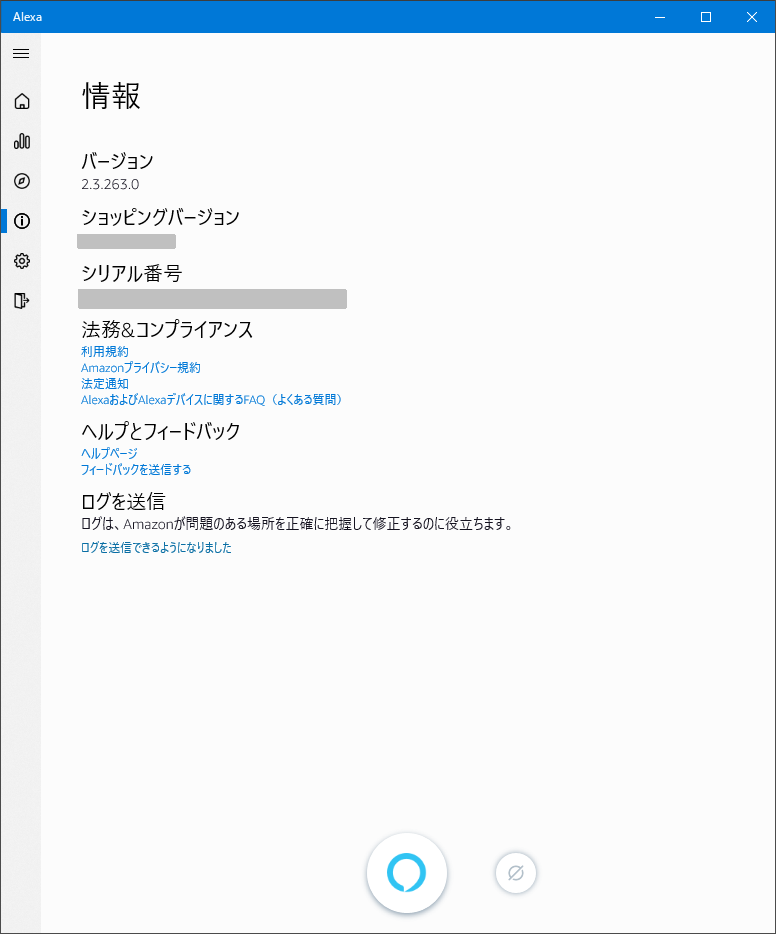
Task: Open the compass explore icon
Action: (x=22, y=181)
